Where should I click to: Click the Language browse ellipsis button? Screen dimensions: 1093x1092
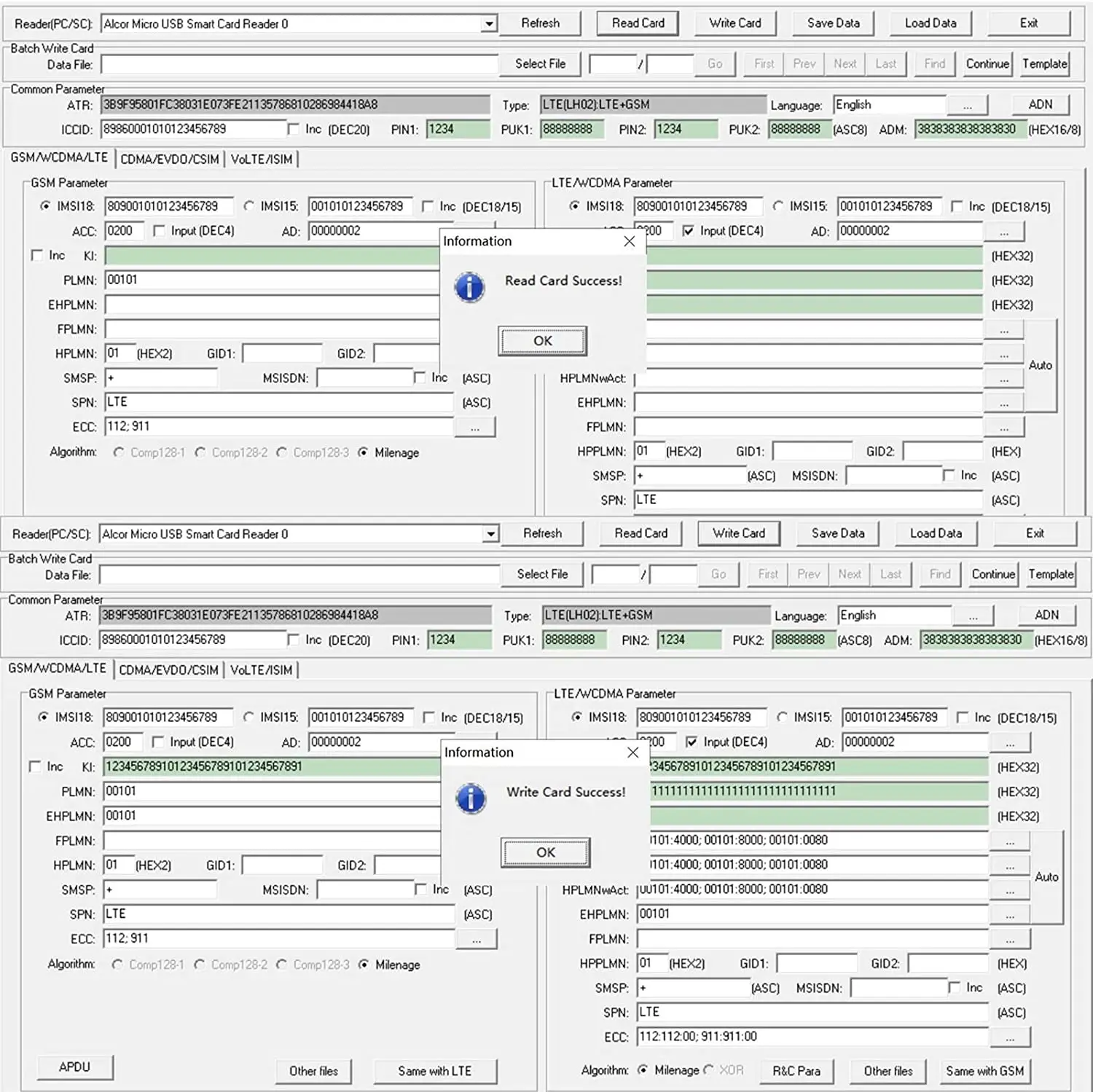coord(968,104)
